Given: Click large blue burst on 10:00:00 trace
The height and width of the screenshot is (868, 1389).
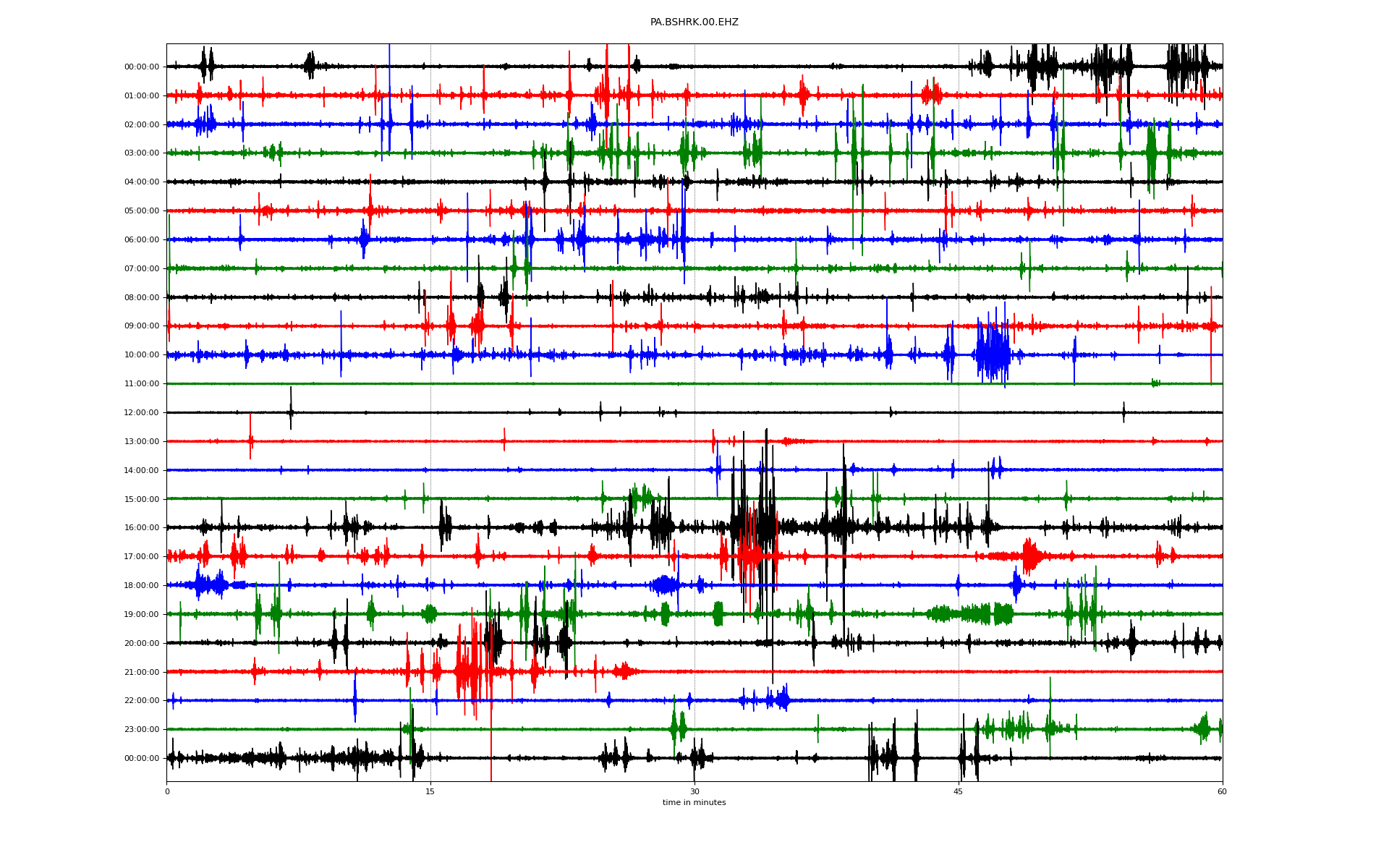Looking at the screenshot, I should click(x=993, y=354).
